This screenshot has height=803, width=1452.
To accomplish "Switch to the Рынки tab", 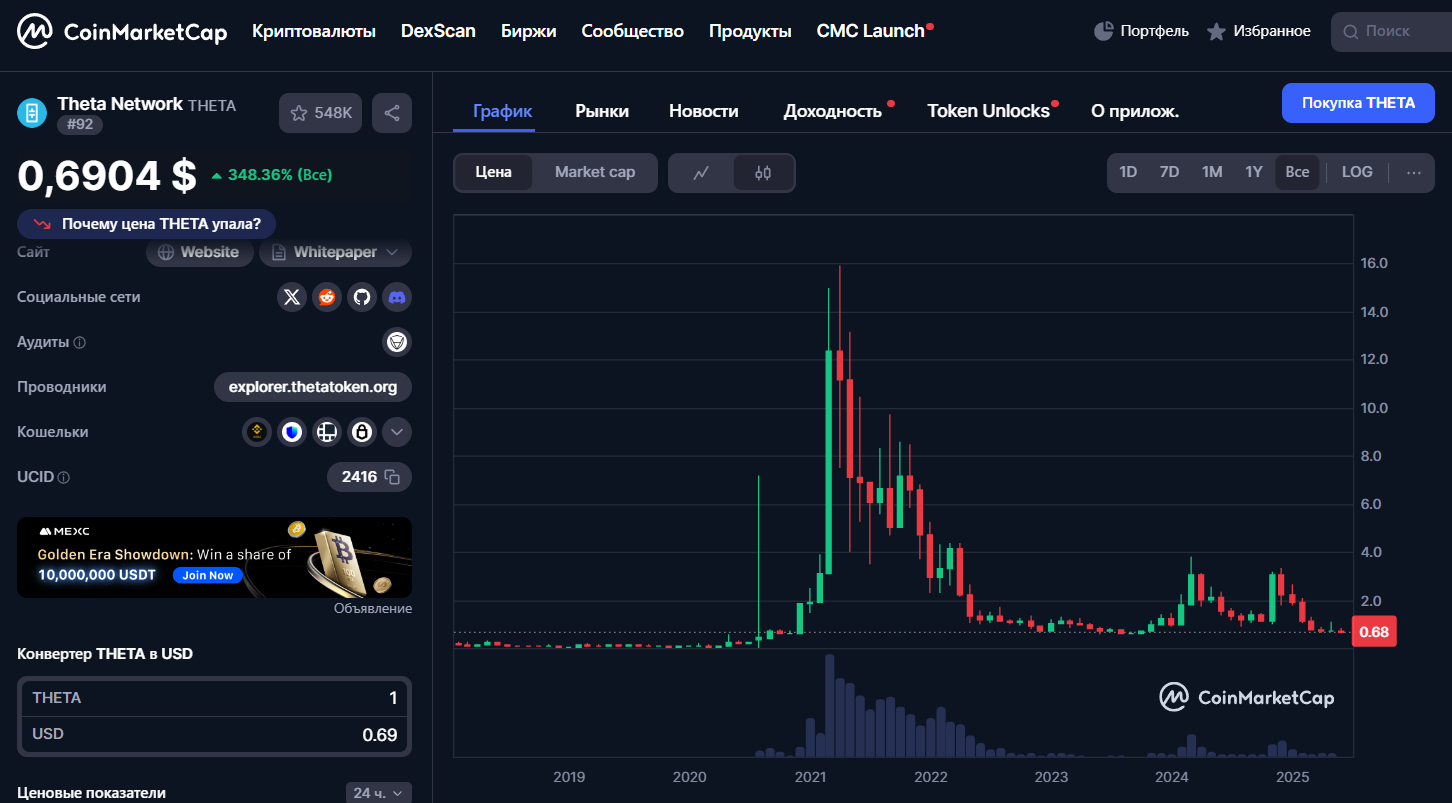I will point(602,111).
